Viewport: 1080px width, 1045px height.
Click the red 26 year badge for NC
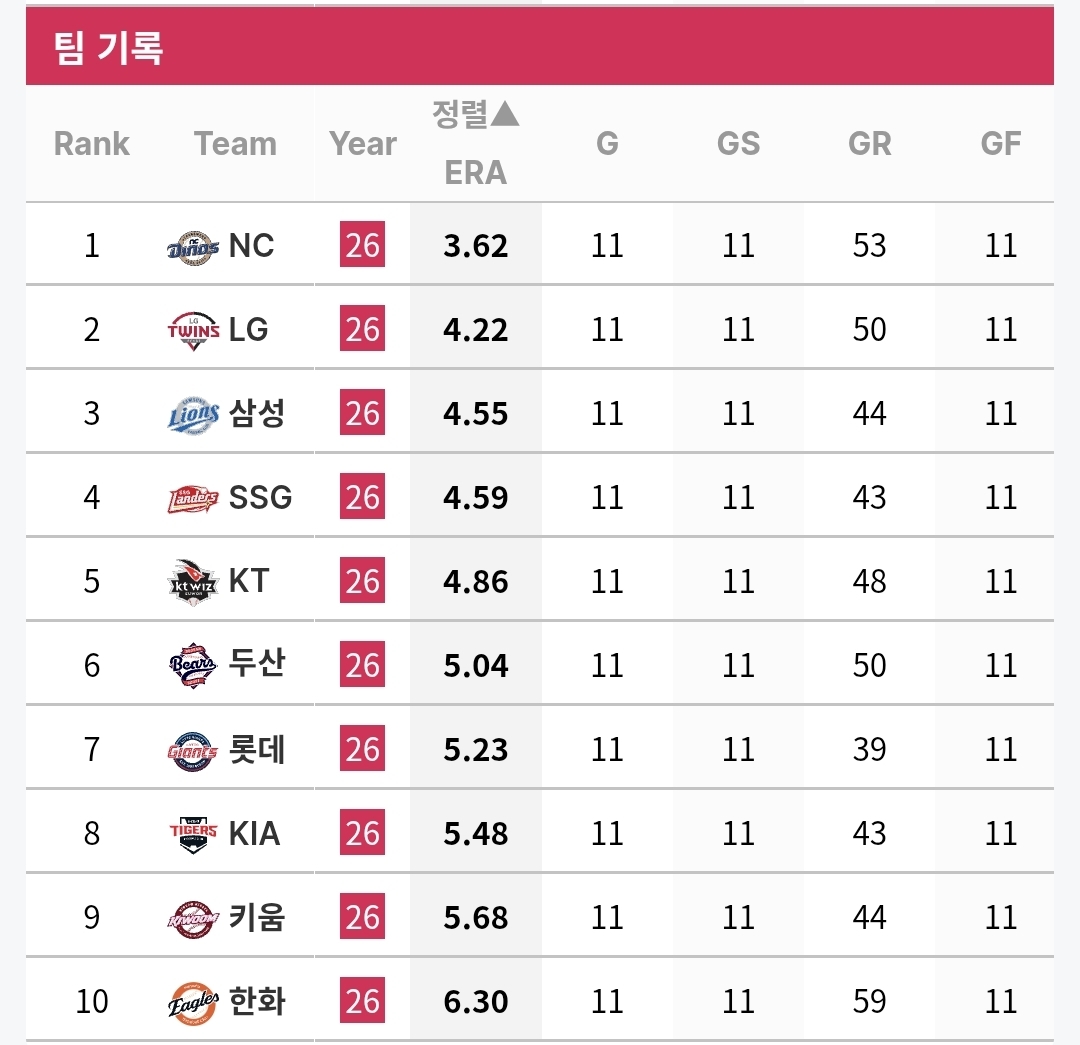click(362, 246)
